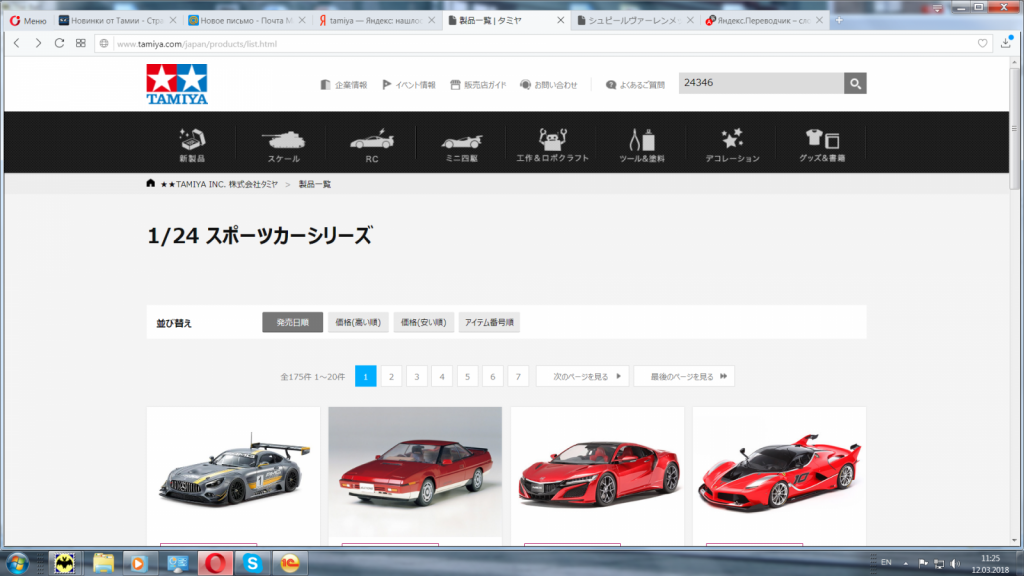Screen dimensions: 1024x576
Task: Go to page 3 of results
Action: pyautogui.click(x=417, y=376)
